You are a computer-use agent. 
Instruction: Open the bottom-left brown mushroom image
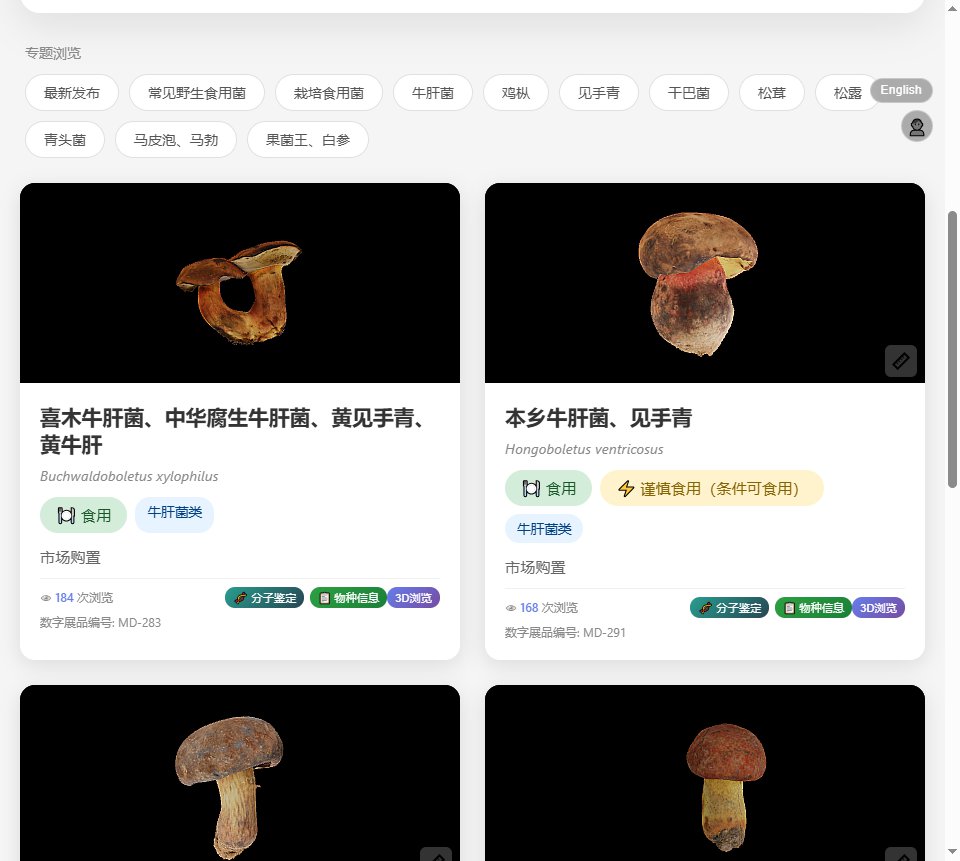(240, 773)
